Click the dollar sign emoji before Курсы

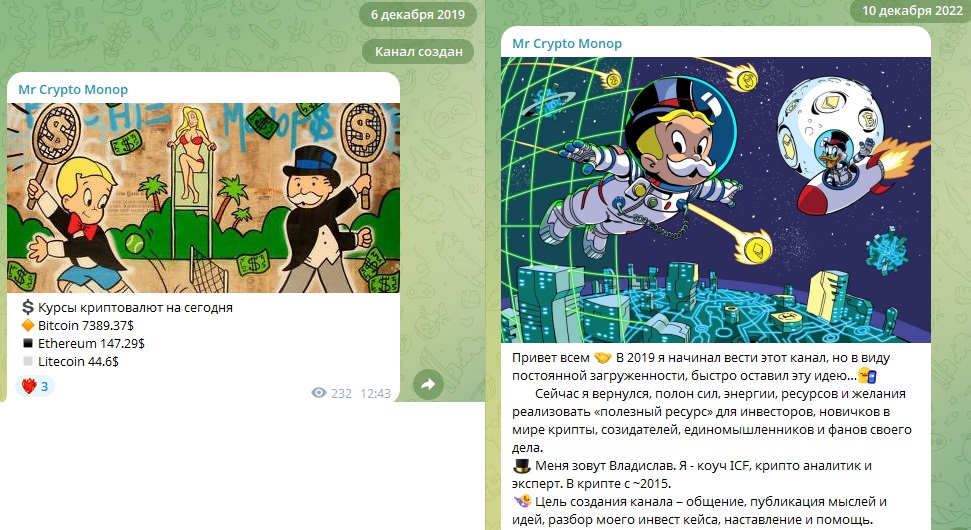28,307
